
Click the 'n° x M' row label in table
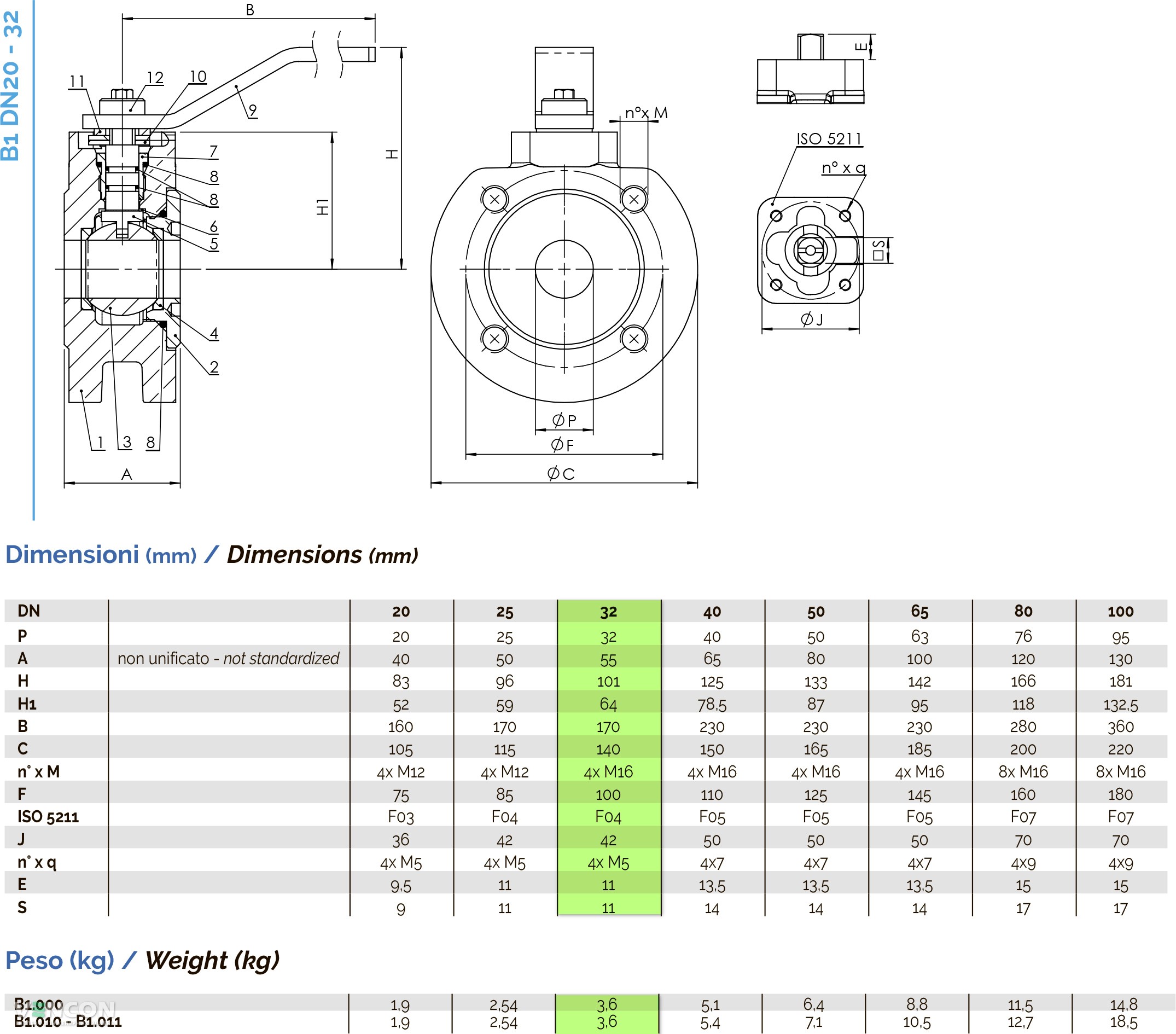(38, 771)
